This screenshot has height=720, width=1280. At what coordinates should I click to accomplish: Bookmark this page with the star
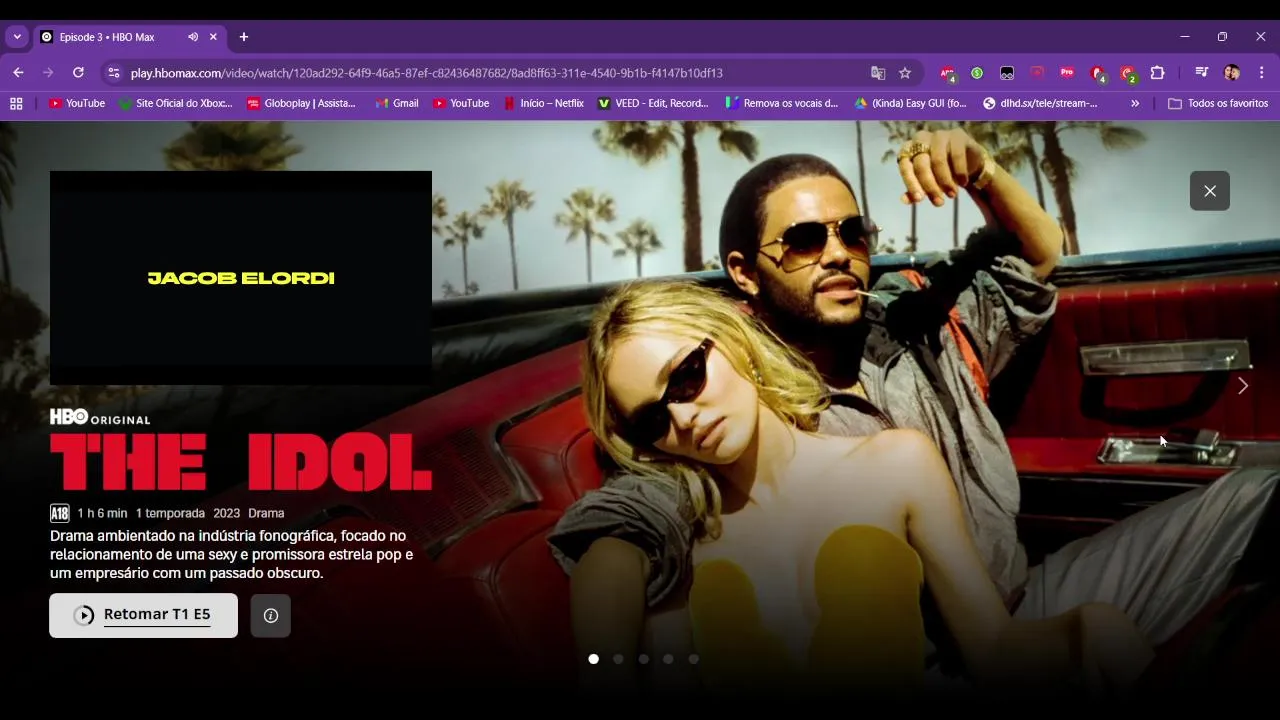(x=905, y=73)
